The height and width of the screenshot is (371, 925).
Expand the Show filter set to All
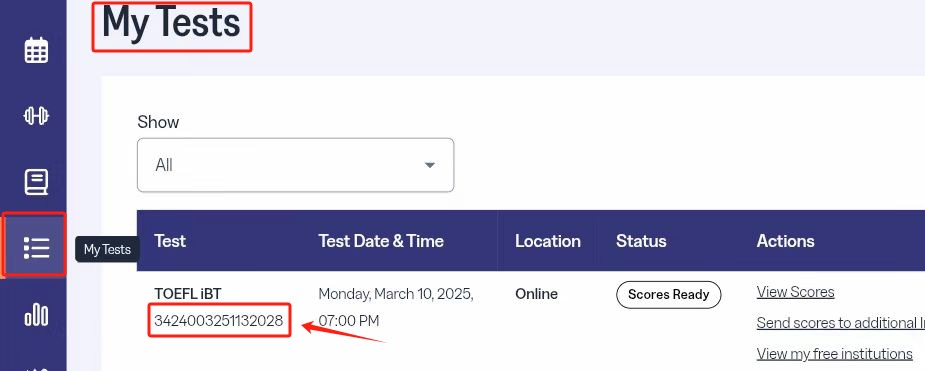click(x=296, y=165)
